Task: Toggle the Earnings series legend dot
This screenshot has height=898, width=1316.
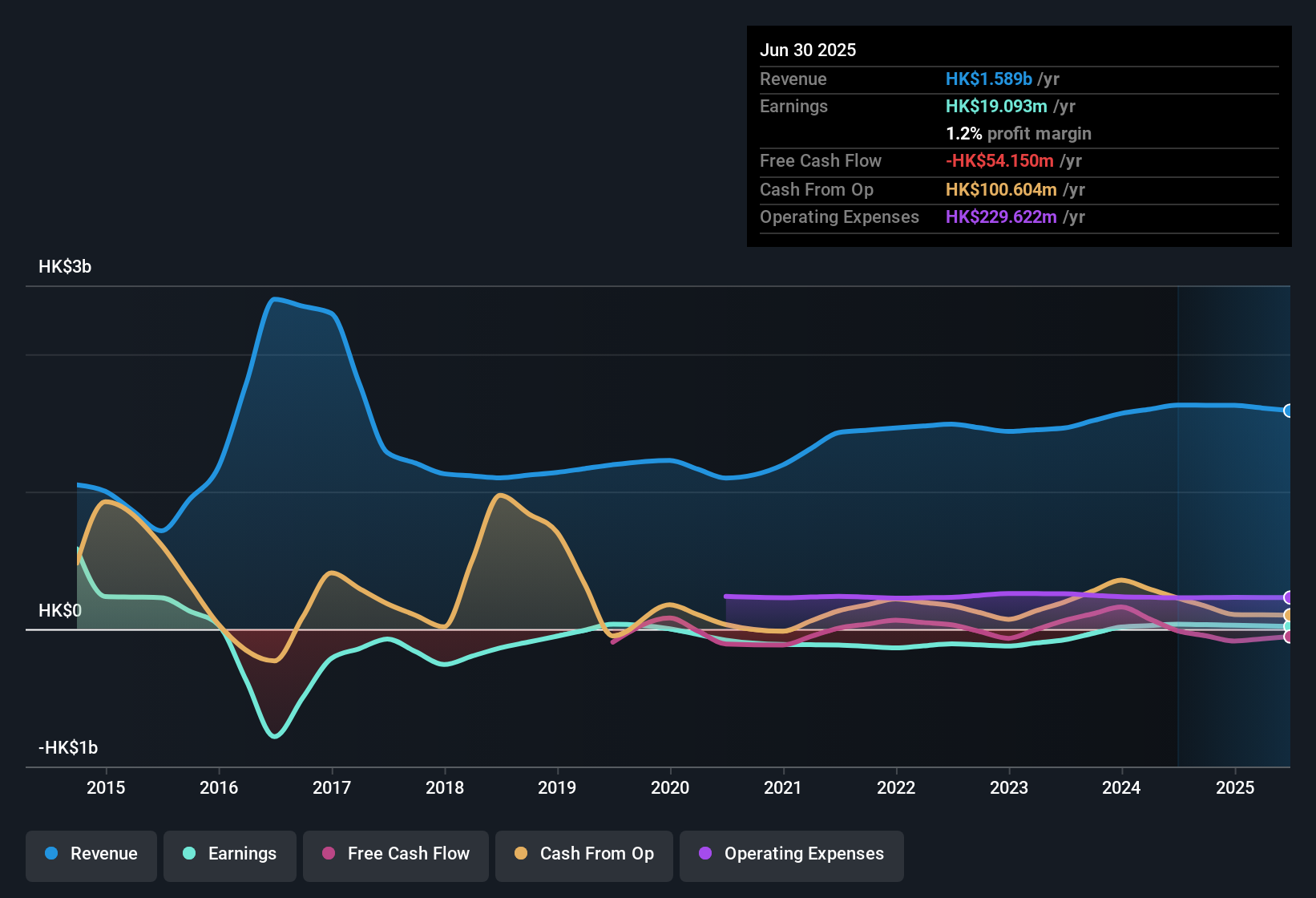Action: 188,854
